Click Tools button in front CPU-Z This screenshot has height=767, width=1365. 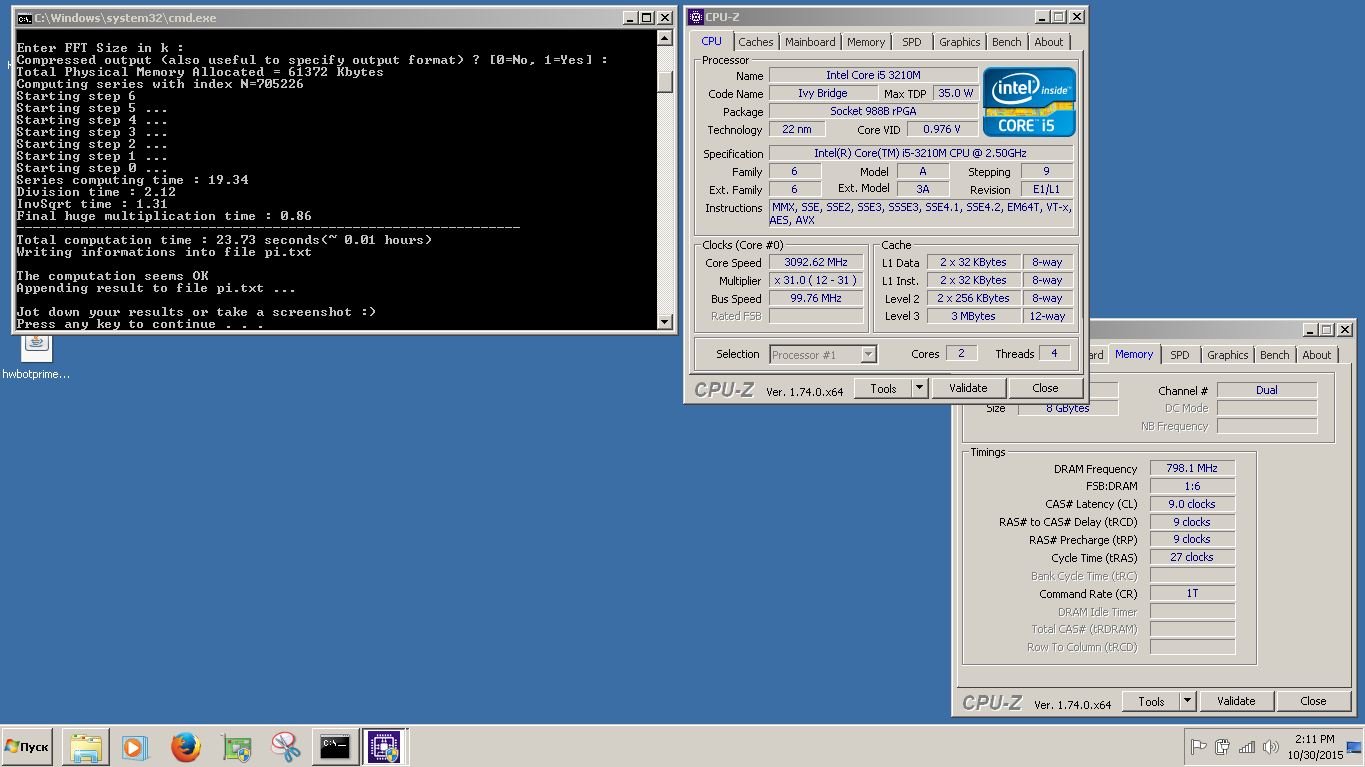click(883, 388)
